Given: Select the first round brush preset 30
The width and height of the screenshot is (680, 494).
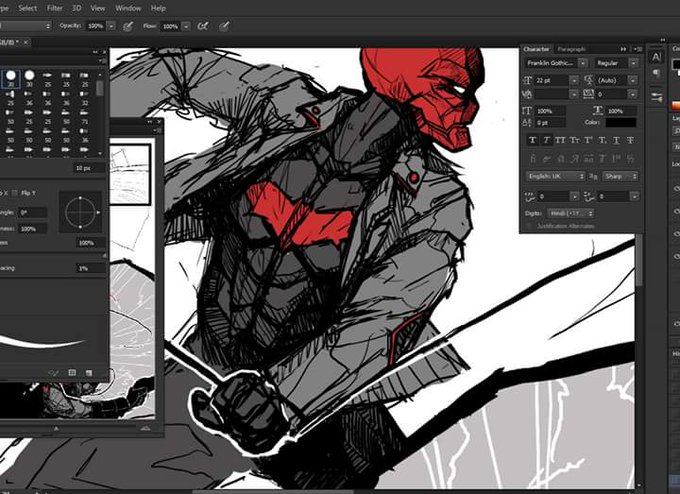Looking at the screenshot, I should [x=11, y=79].
